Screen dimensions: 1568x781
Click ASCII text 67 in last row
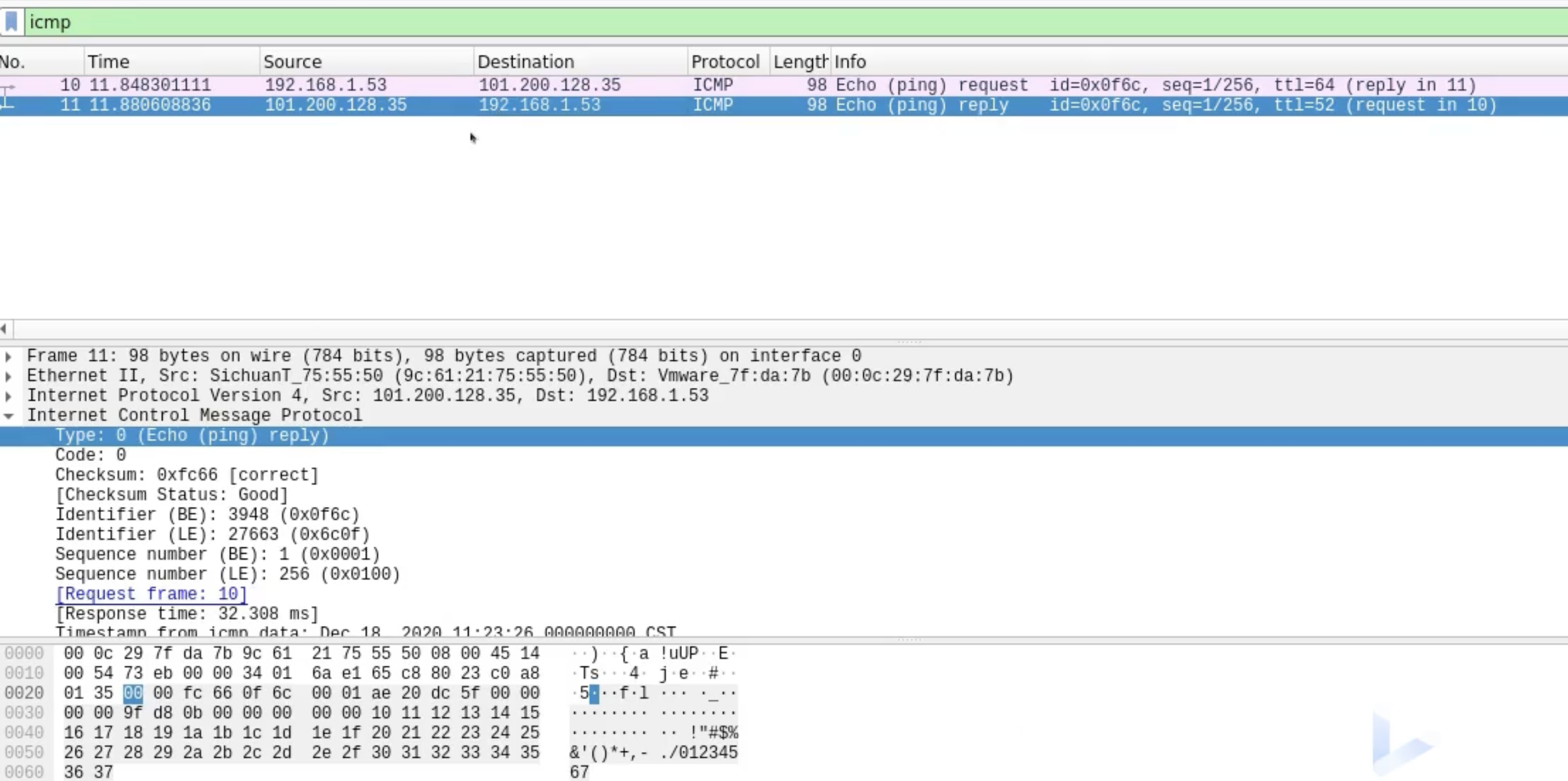click(x=579, y=772)
